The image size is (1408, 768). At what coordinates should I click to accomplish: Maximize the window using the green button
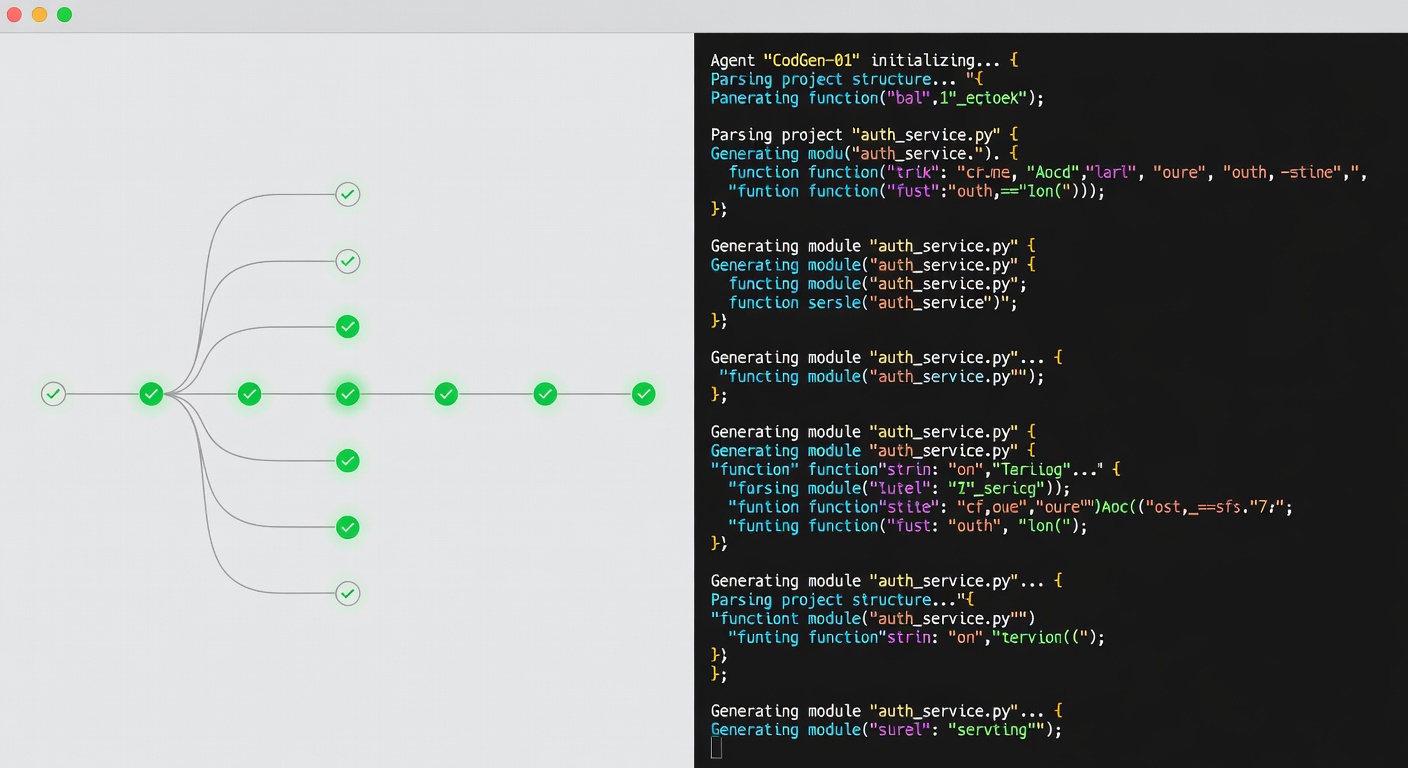pos(64,15)
